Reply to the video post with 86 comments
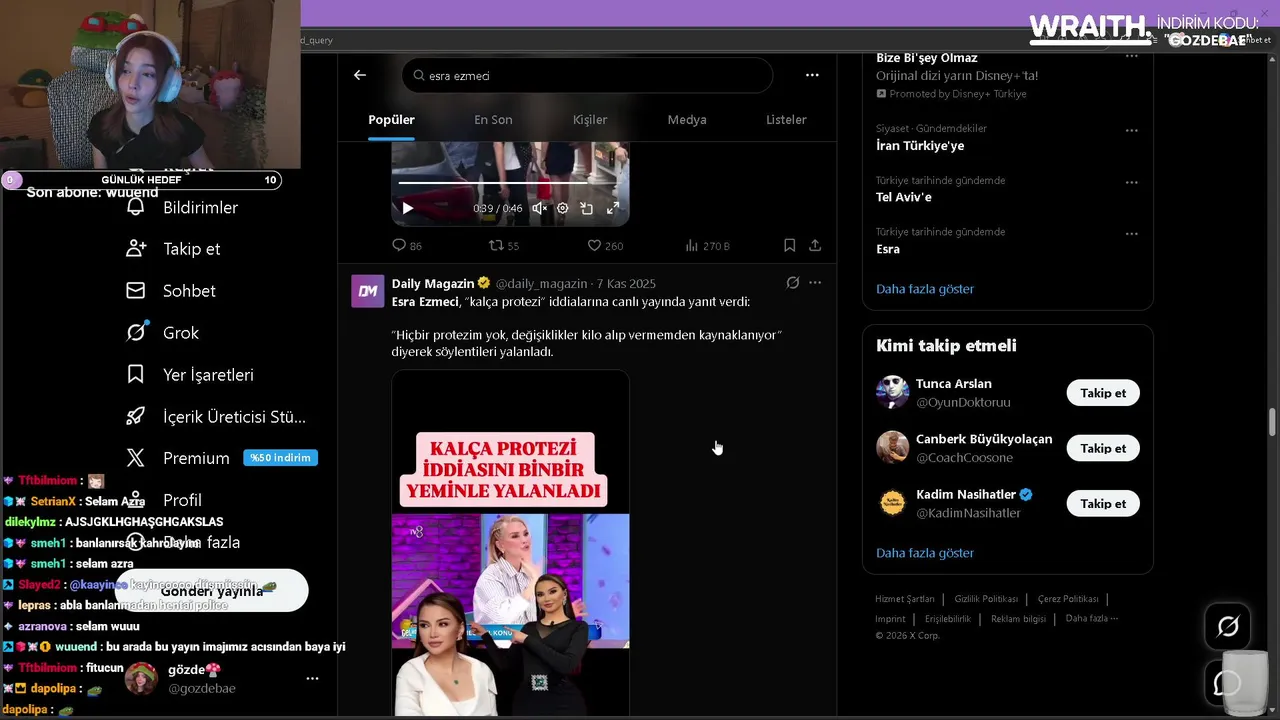 click(406, 245)
